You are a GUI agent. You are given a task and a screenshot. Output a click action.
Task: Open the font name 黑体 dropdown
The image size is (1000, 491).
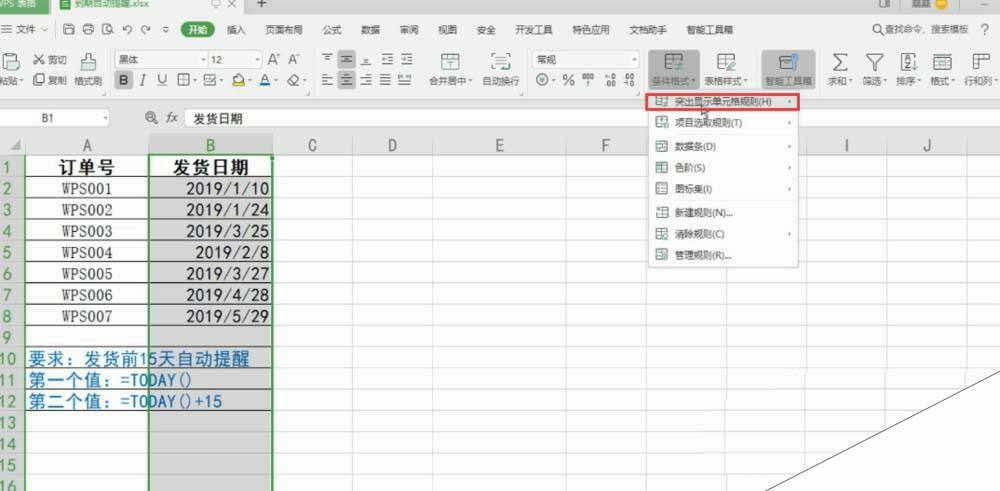click(203, 60)
